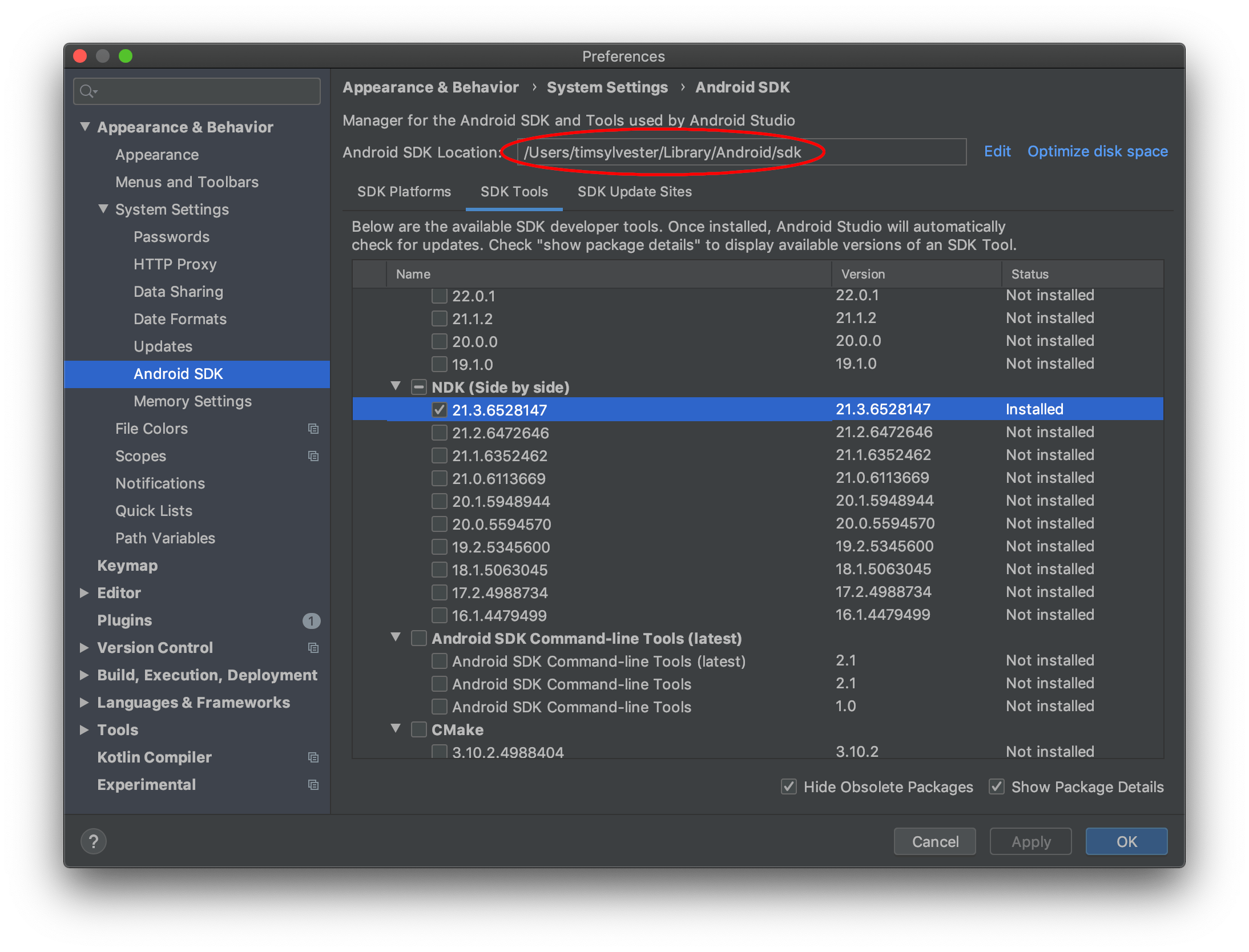Click project-level icon beside File Colors

[313, 429]
